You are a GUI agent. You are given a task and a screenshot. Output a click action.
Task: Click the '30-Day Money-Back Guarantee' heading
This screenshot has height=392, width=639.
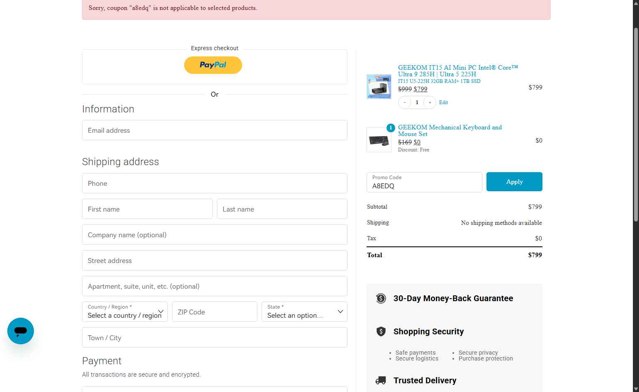pos(453,298)
